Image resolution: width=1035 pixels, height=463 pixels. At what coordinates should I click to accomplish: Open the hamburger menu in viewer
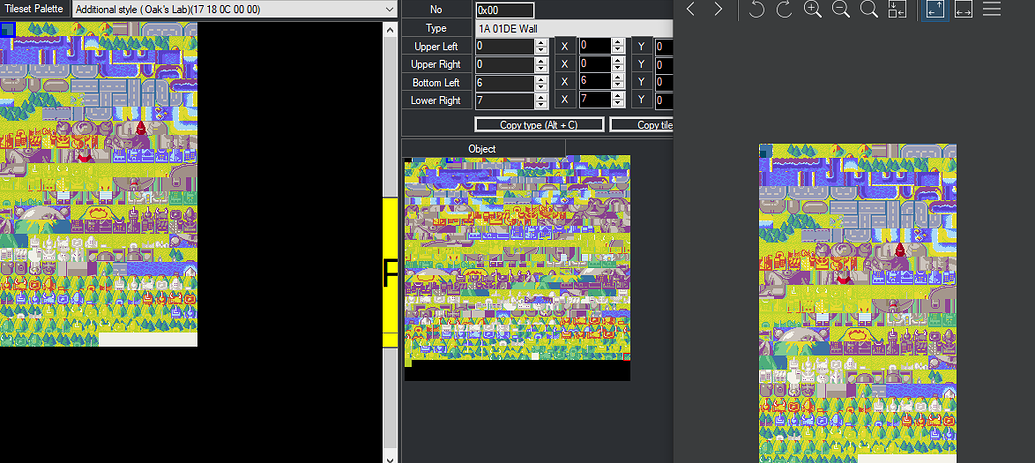tap(992, 9)
